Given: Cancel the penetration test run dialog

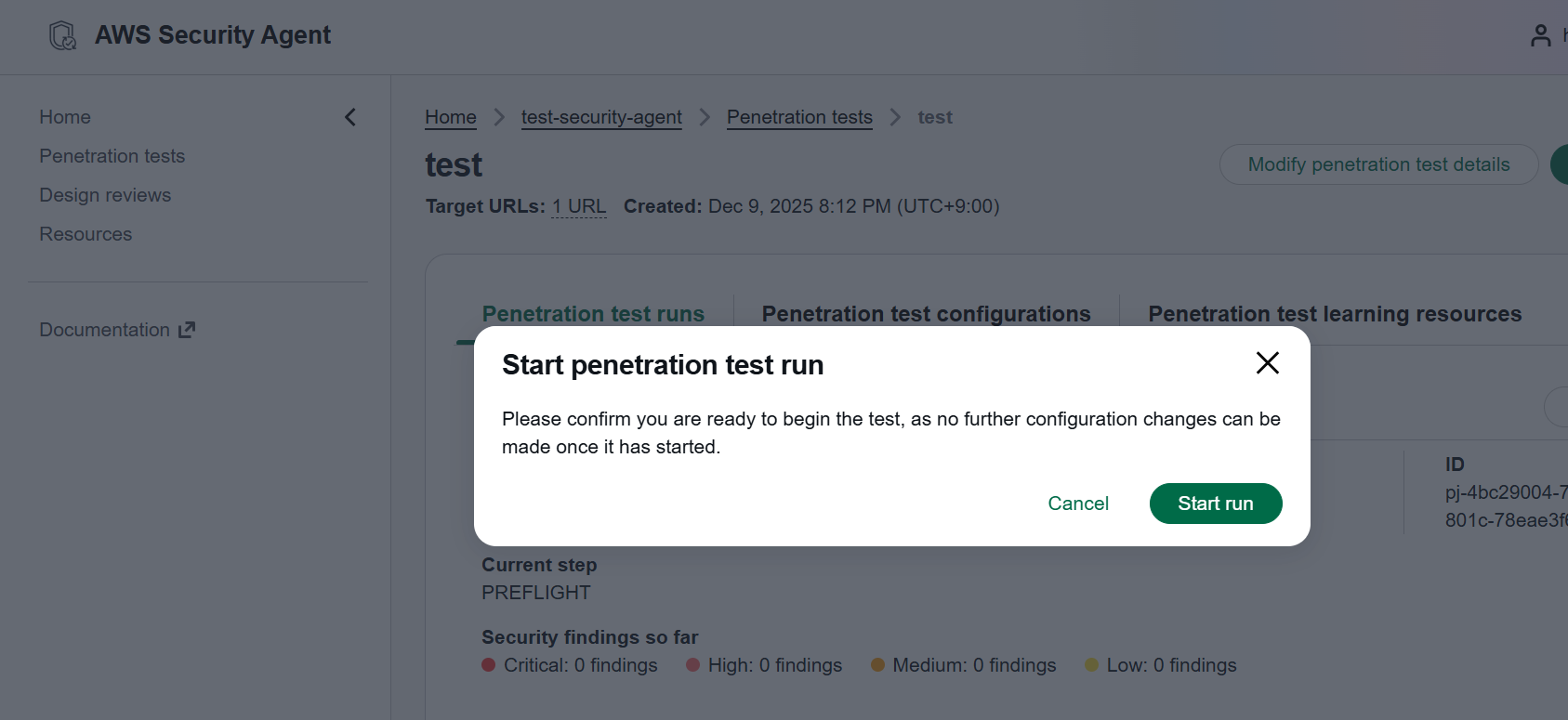Looking at the screenshot, I should [x=1077, y=504].
